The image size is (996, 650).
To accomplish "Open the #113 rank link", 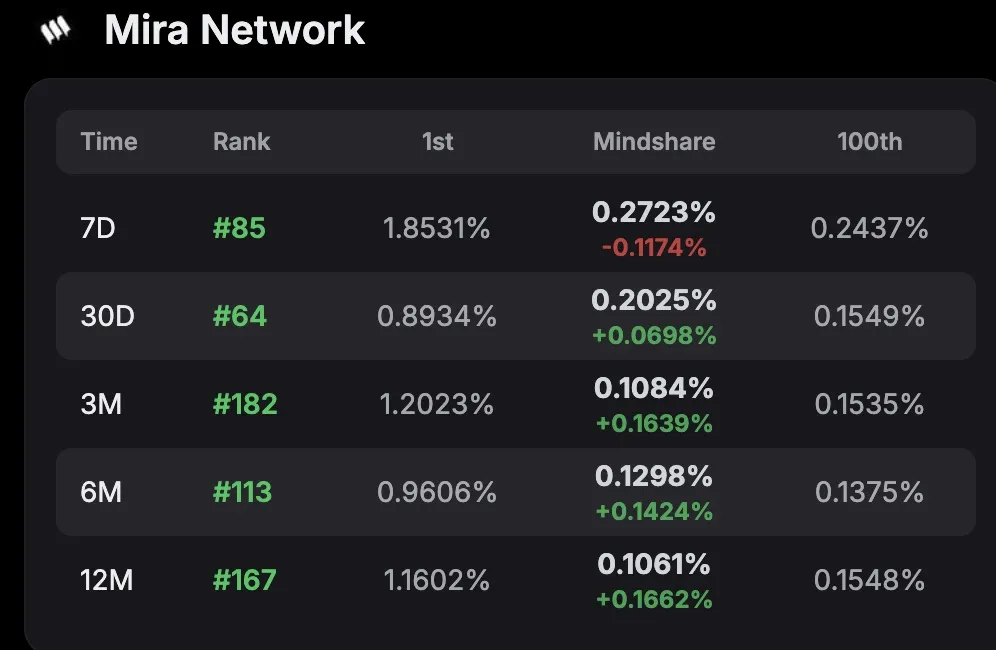I will coord(243,492).
